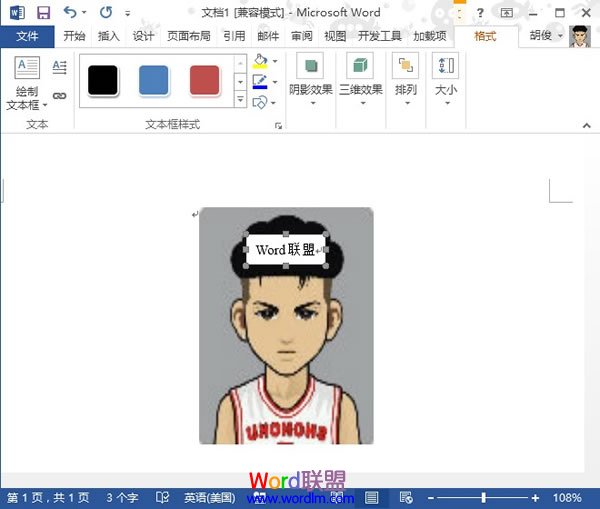The image size is (600, 509).
Task: Click the Draw Text Box button
Action: tap(27, 82)
